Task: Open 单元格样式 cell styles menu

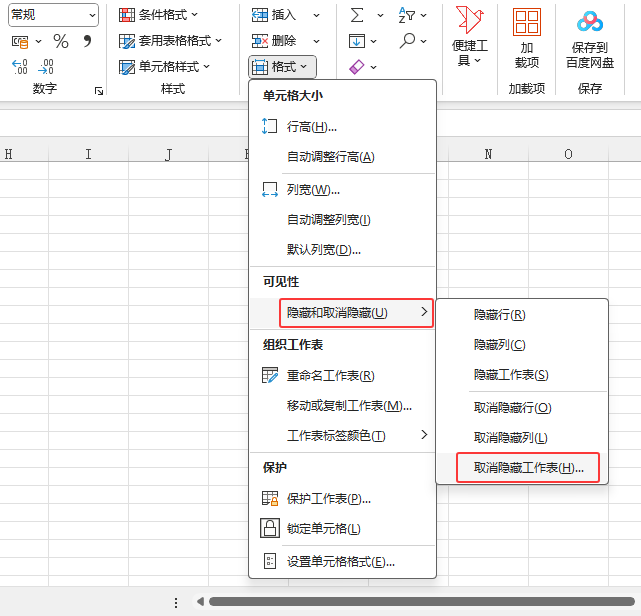Action: point(164,67)
